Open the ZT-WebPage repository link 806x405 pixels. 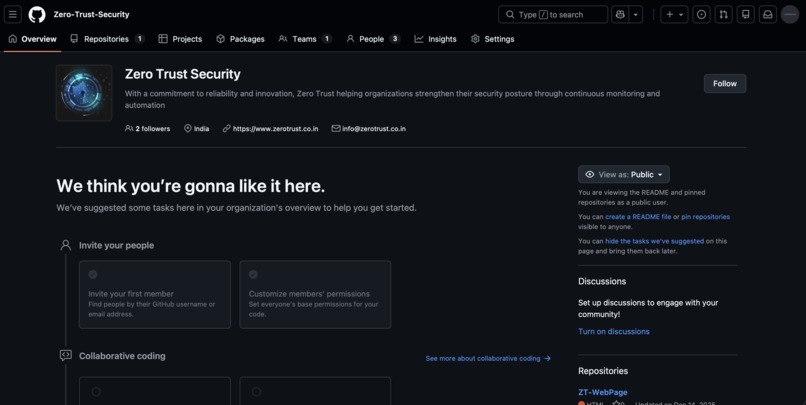(x=602, y=392)
